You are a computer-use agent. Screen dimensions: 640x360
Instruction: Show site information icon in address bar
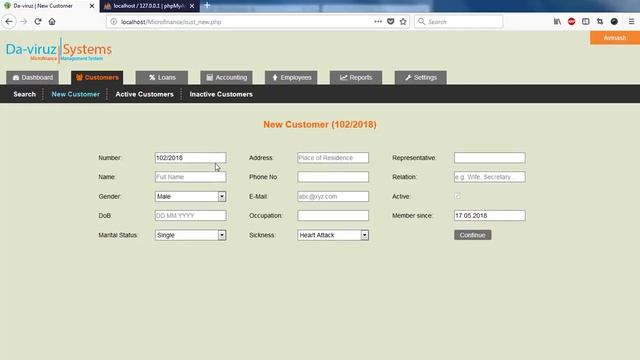click(113, 22)
